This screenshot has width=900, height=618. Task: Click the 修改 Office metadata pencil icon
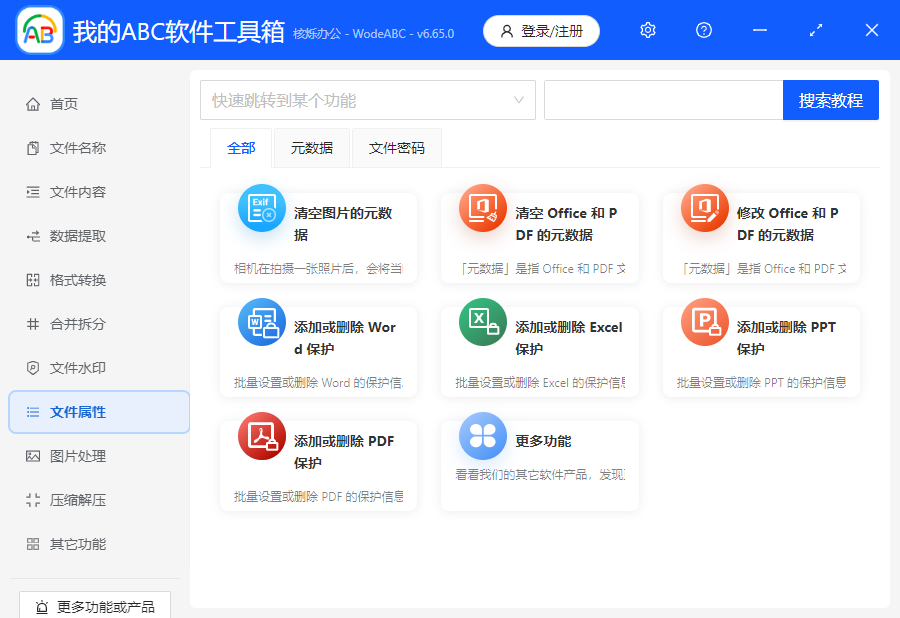[x=705, y=208]
